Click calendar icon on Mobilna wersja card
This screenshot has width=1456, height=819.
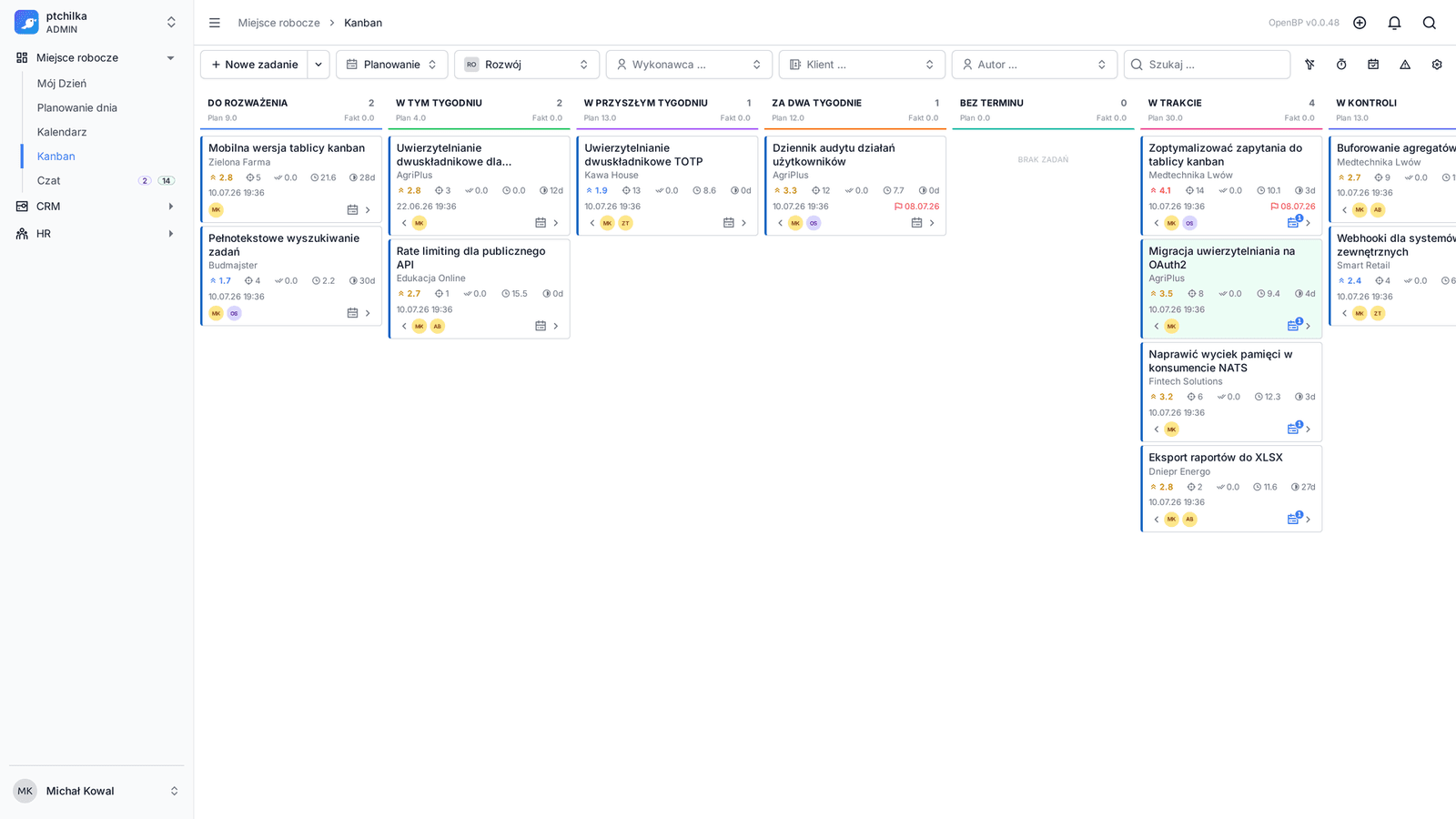point(352,210)
